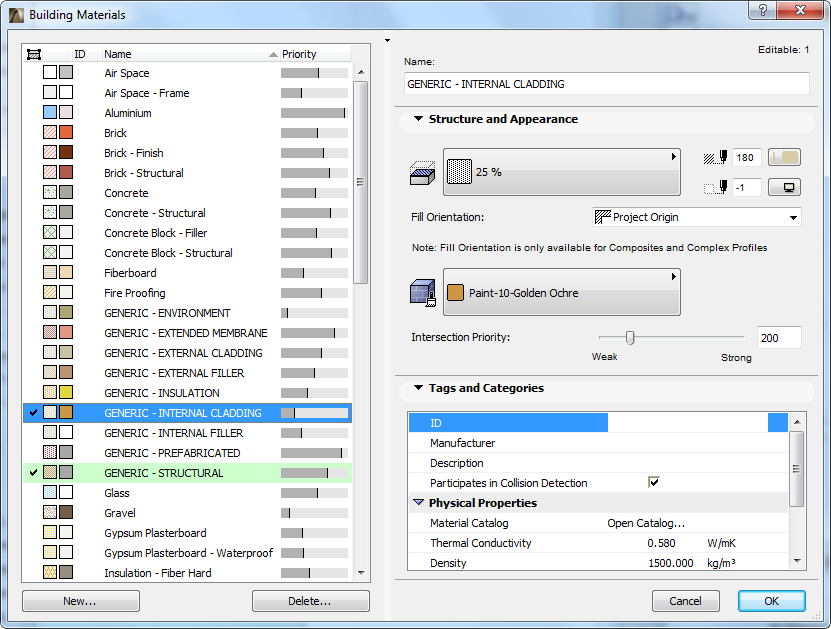Click the Fire Proofing hatch icon
Screen dimensions: 831x629
(x=50, y=293)
